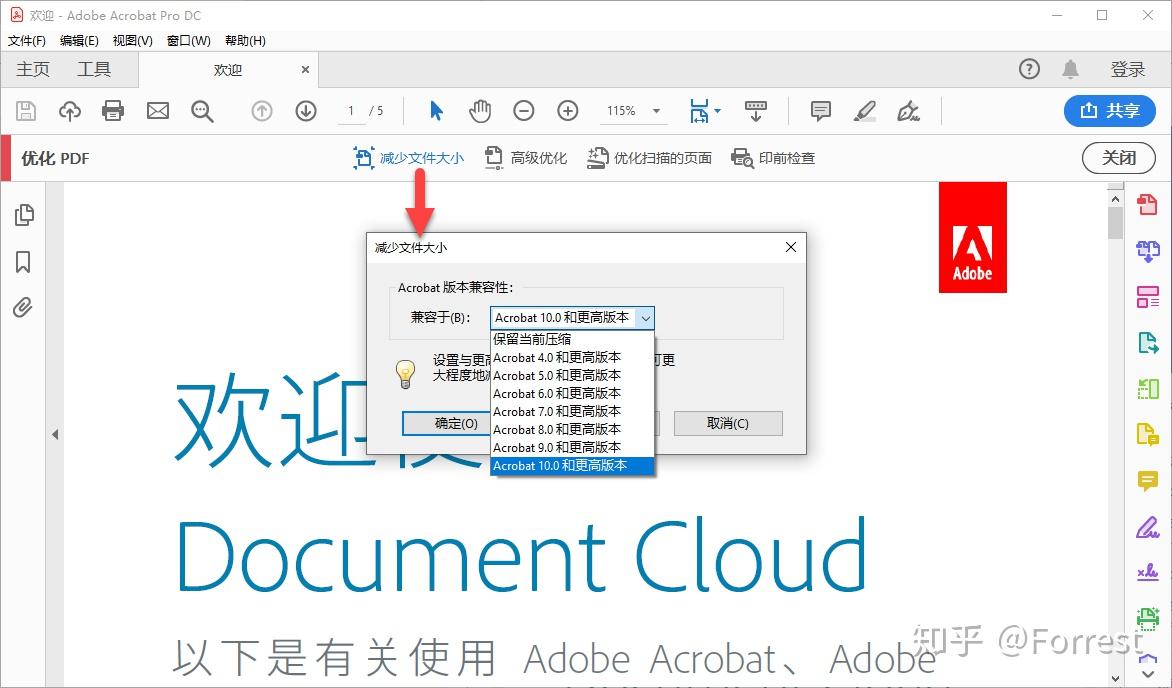Open the 文件(F) menu
The width and height of the screenshot is (1172, 688).
click(x=27, y=40)
